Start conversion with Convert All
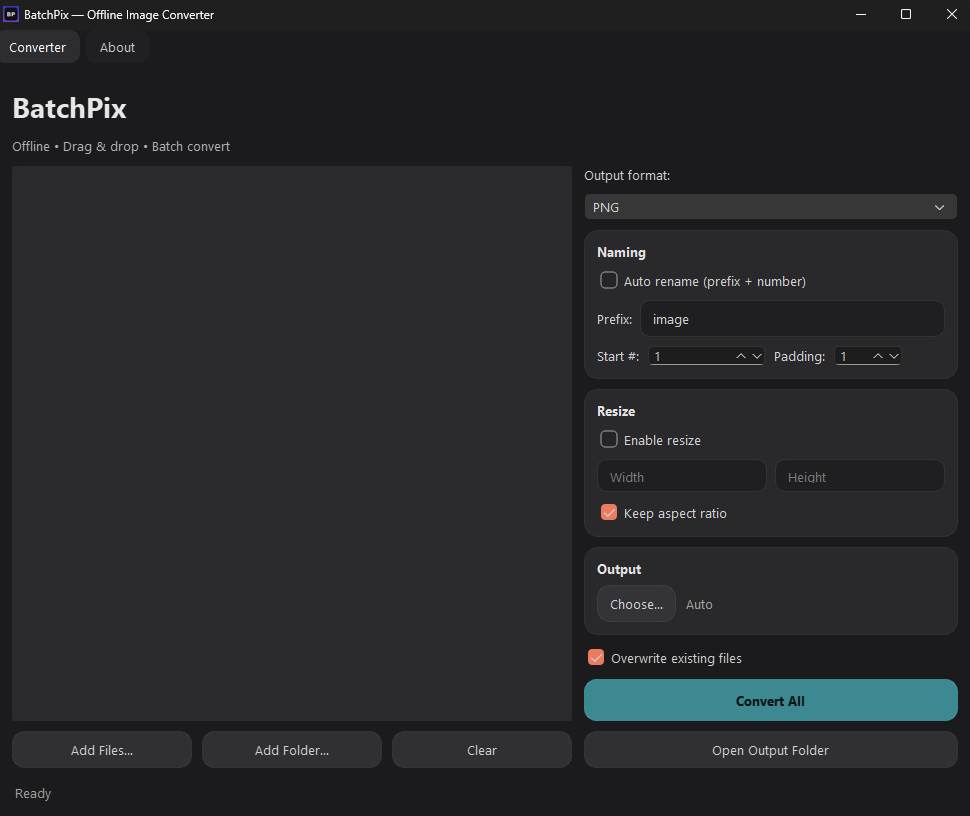Viewport: 970px width, 816px height. point(770,700)
